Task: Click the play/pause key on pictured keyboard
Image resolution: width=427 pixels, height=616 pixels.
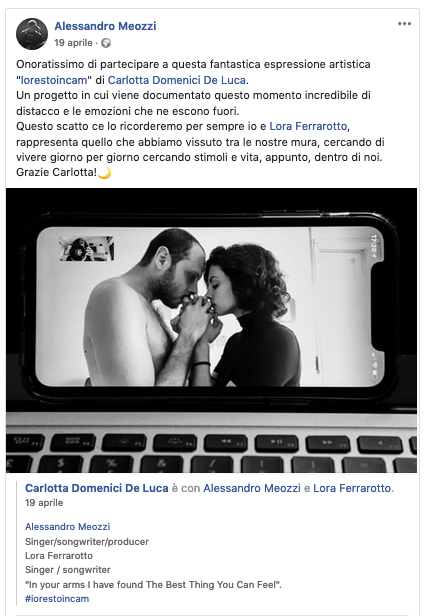Action: [x=277, y=443]
